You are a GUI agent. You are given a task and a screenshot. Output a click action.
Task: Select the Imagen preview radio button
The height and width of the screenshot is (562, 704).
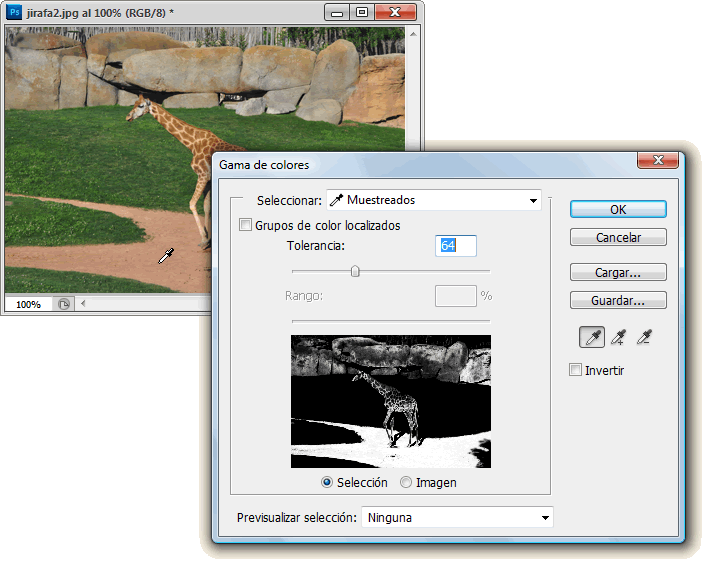tap(406, 482)
